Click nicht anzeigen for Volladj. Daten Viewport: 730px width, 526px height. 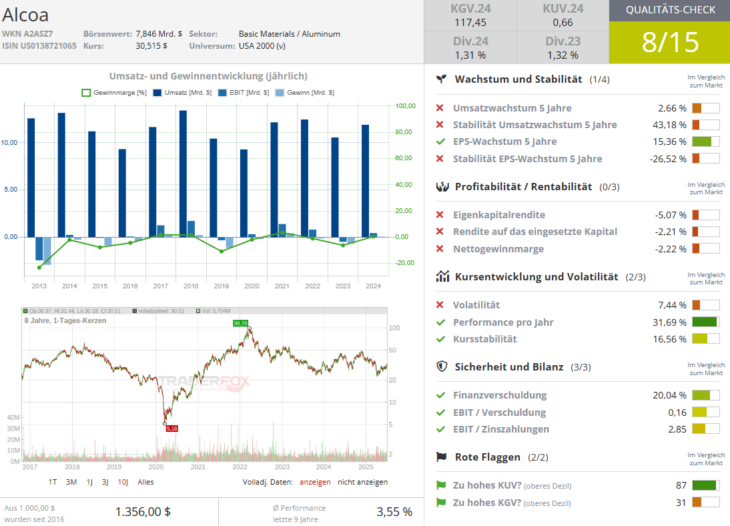pos(363,482)
